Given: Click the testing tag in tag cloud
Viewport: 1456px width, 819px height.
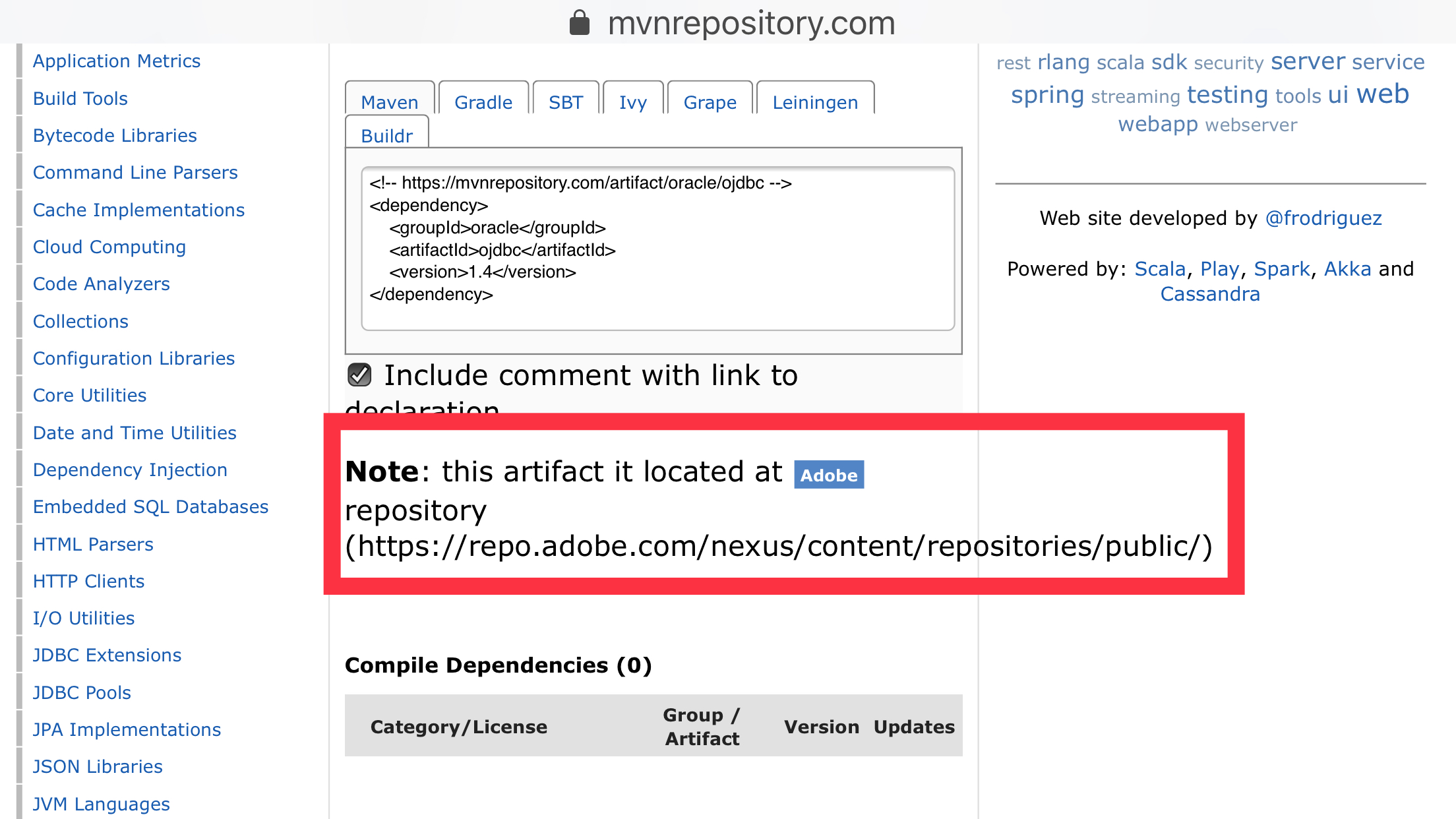Looking at the screenshot, I should coord(1227,95).
